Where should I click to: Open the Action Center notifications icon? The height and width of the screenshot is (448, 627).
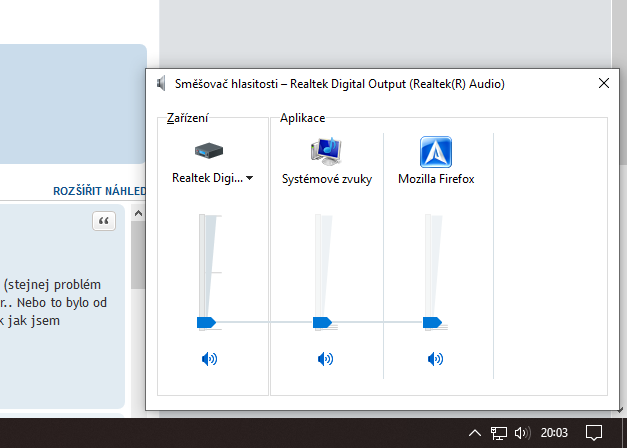click(x=594, y=432)
